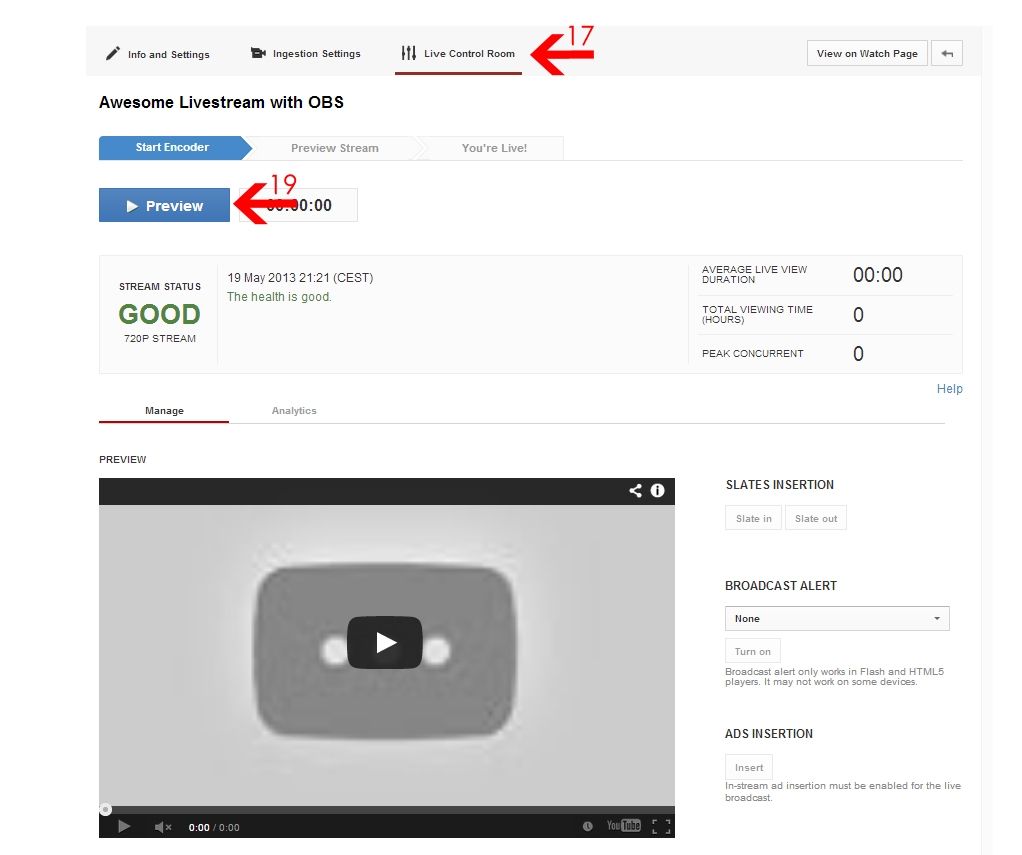Viewport: 1022px width, 855px height.
Task: Switch to the Manage tab
Action: [x=164, y=411]
